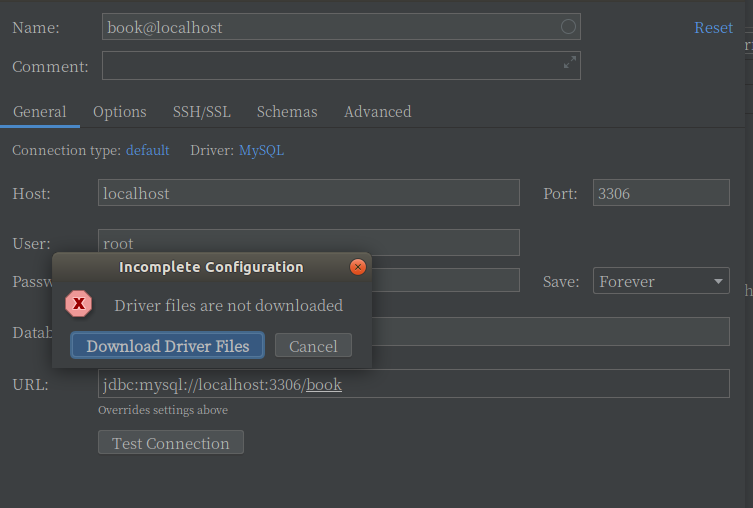Viewport: 753px width, 508px height.
Task: Choose a different driver via MySQL link
Action: [x=261, y=150]
